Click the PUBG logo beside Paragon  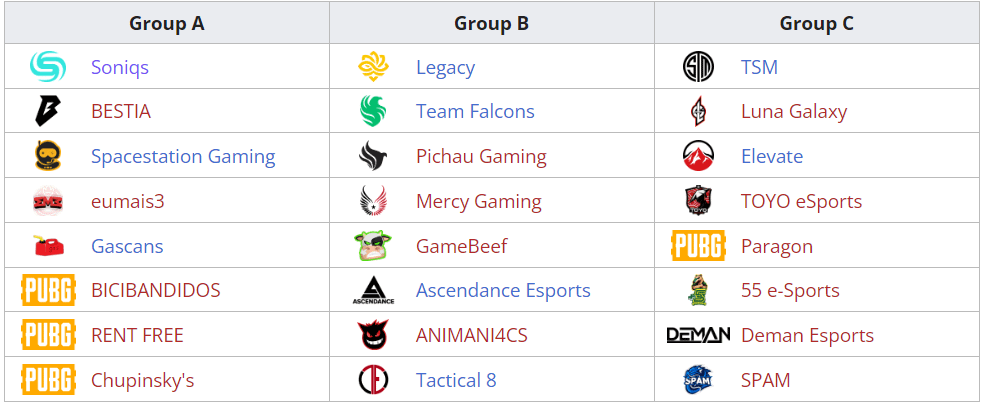pos(698,246)
